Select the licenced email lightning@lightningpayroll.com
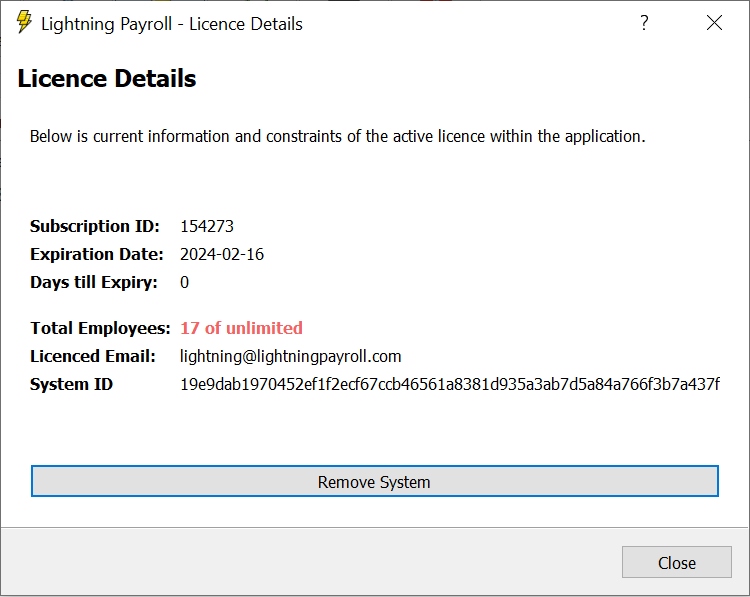 point(290,356)
